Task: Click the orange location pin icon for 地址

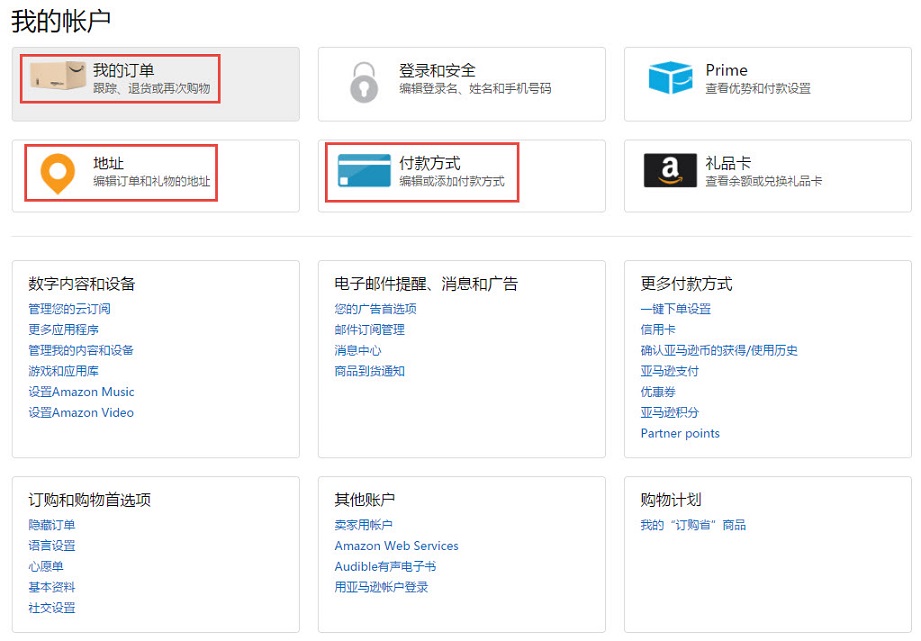Action: (x=58, y=173)
